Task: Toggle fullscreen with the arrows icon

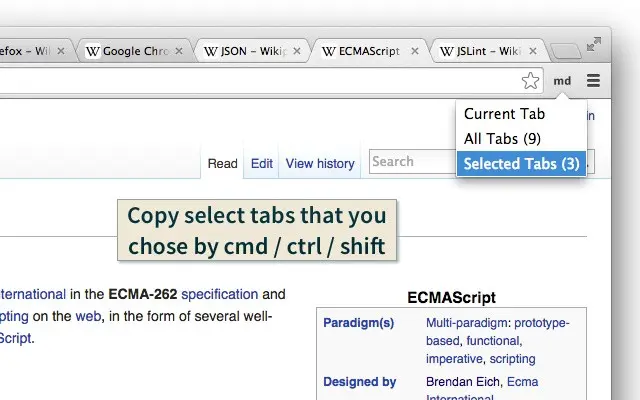Action: (593, 44)
